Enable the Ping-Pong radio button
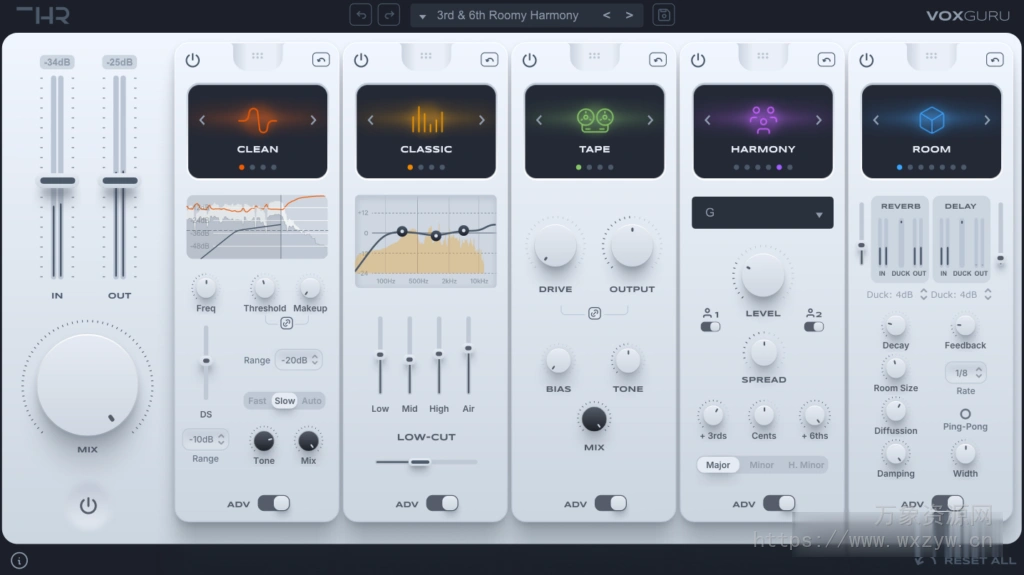The image size is (1024, 575). 965,414
